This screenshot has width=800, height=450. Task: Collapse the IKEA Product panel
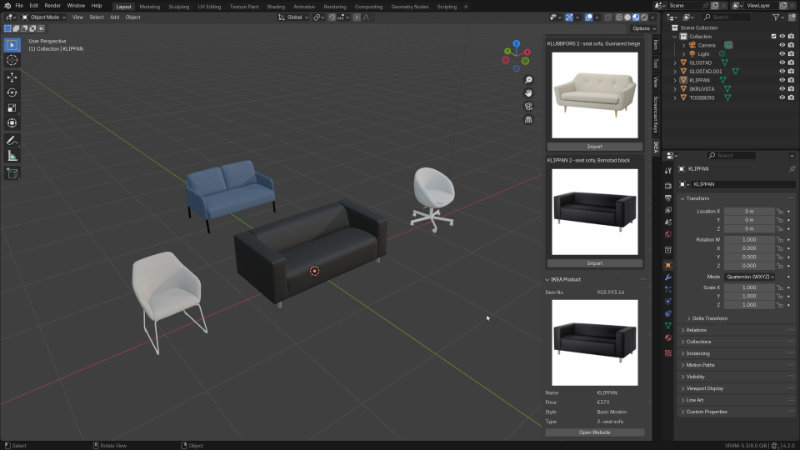547,280
